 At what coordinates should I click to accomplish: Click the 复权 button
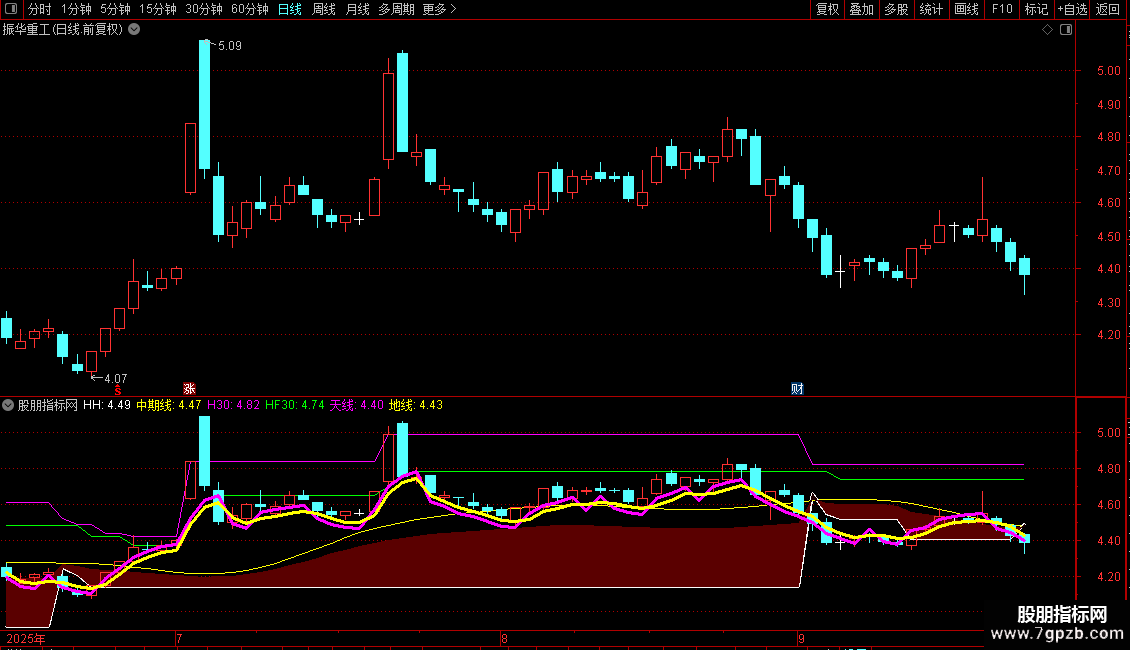pos(827,9)
